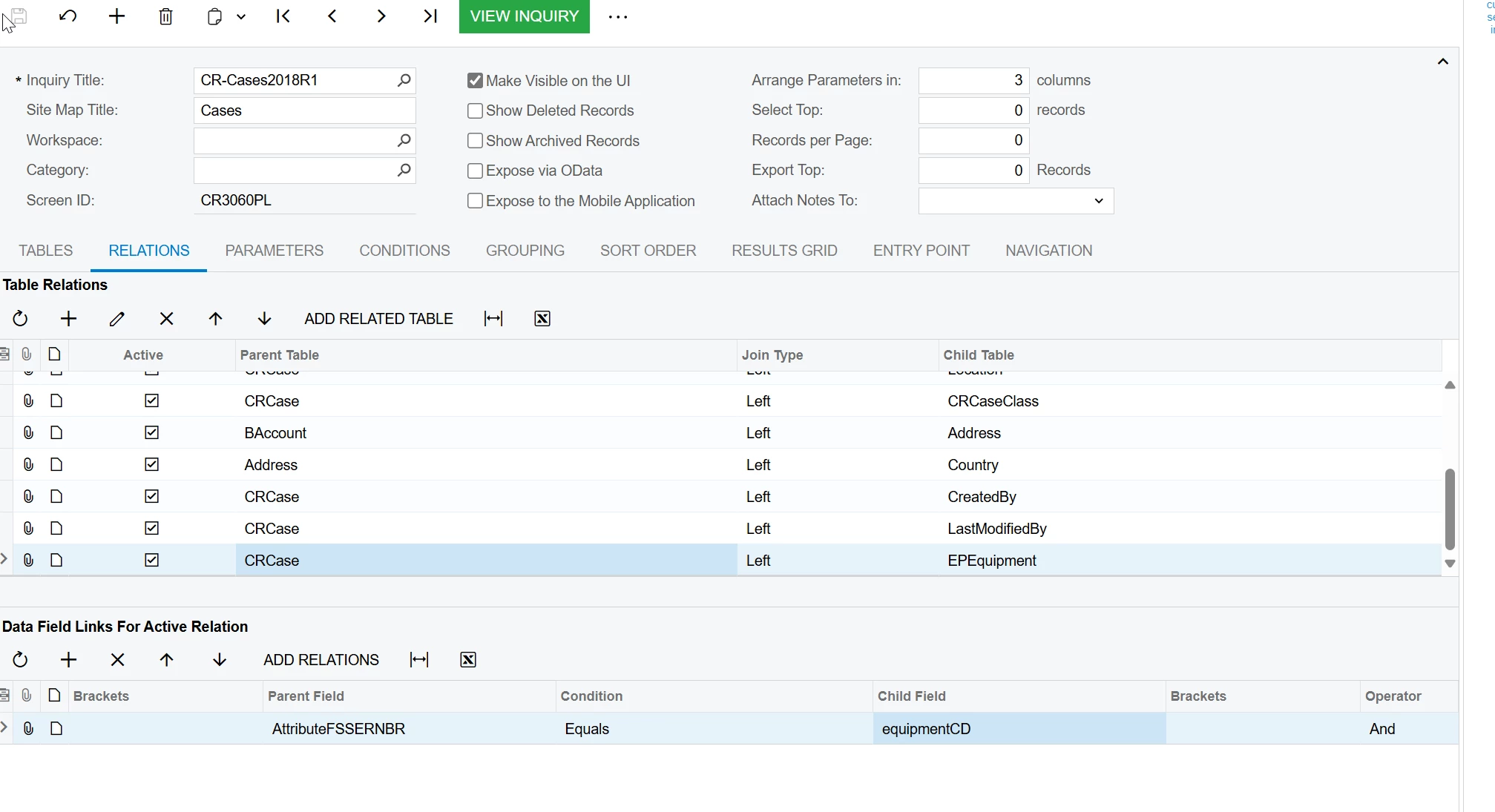The height and width of the screenshot is (812, 1495).
Task: Uncheck Active for the BAccount relation row
Action: pos(151,432)
